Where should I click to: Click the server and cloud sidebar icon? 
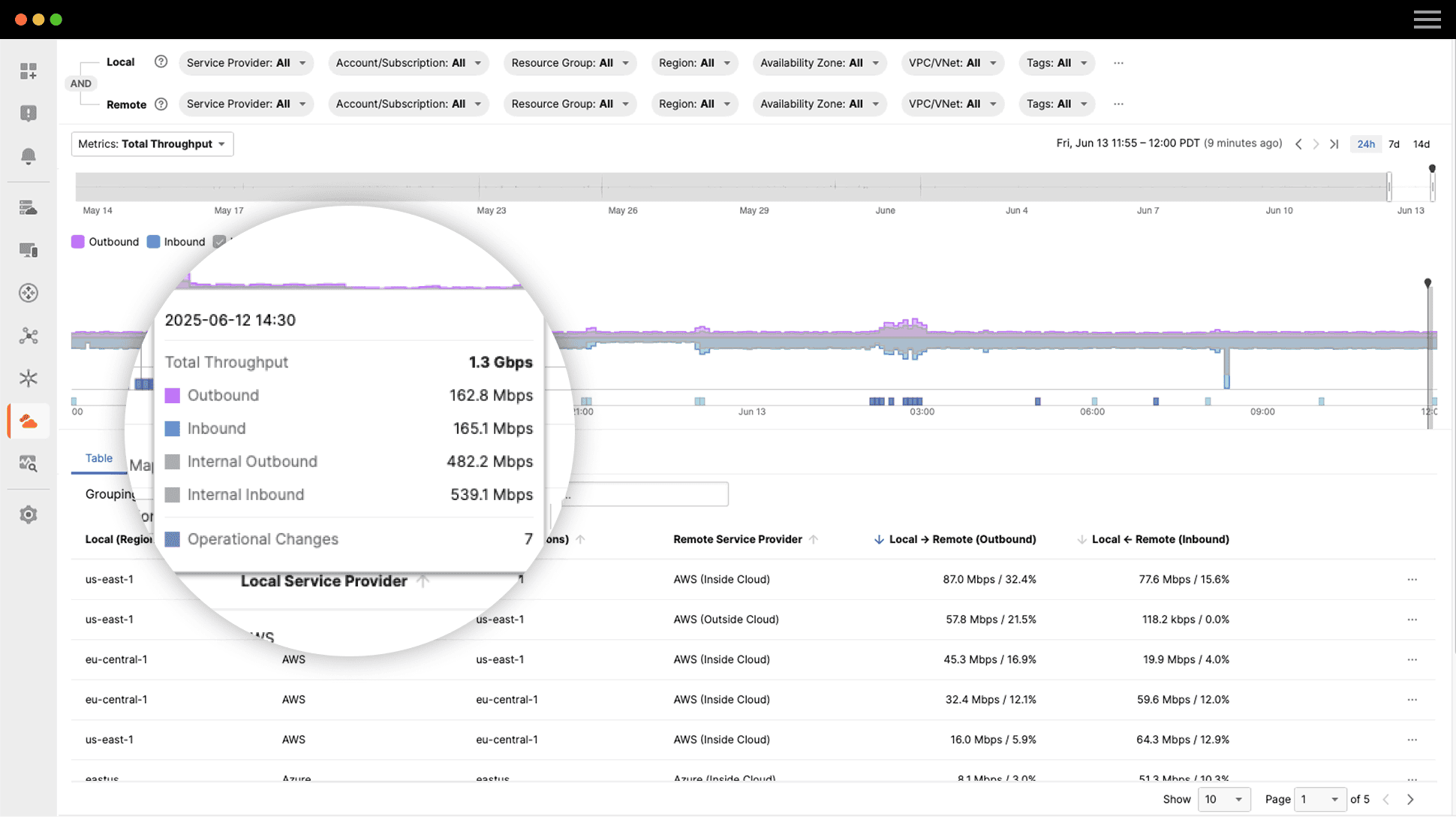point(29,208)
